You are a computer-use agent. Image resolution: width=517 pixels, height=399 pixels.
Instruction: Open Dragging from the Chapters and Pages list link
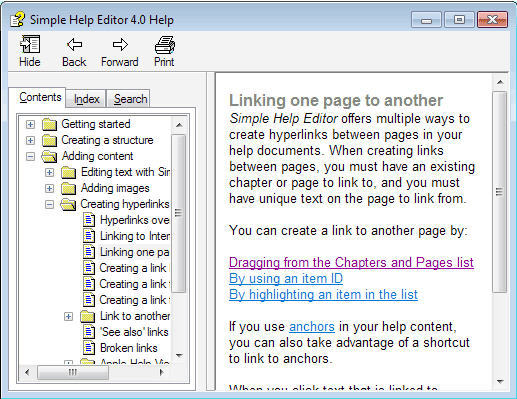(351, 263)
